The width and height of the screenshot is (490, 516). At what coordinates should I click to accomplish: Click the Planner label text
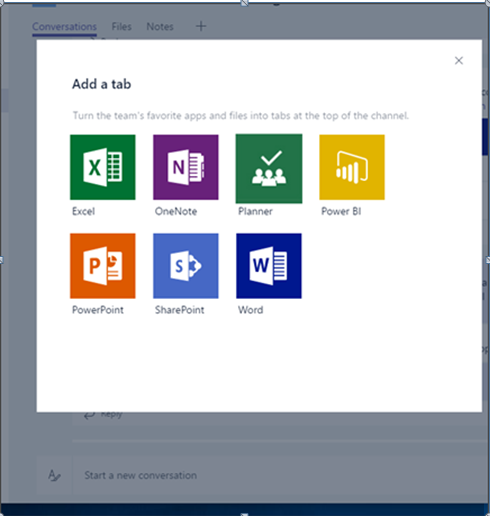click(255, 211)
